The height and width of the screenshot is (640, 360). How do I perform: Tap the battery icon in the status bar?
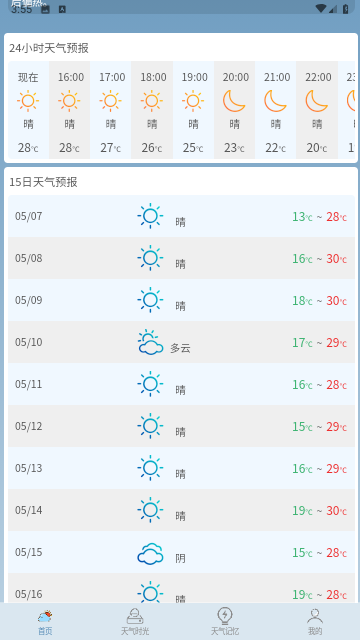click(x=346, y=9)
